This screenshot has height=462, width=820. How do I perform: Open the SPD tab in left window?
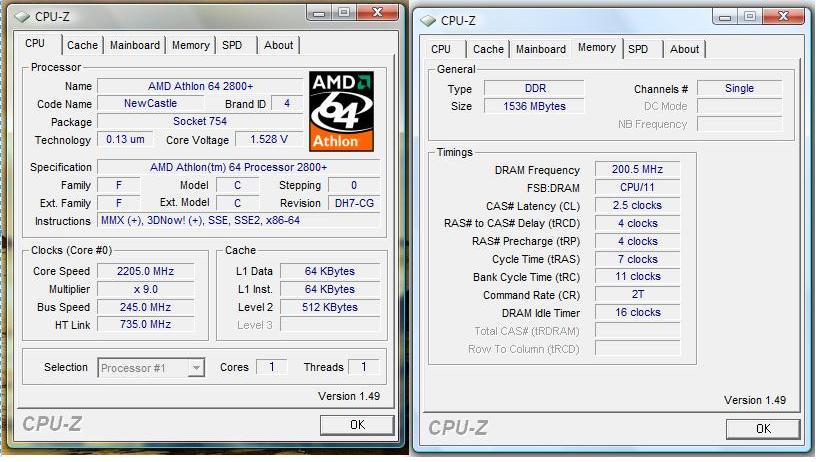click(232, 45)
